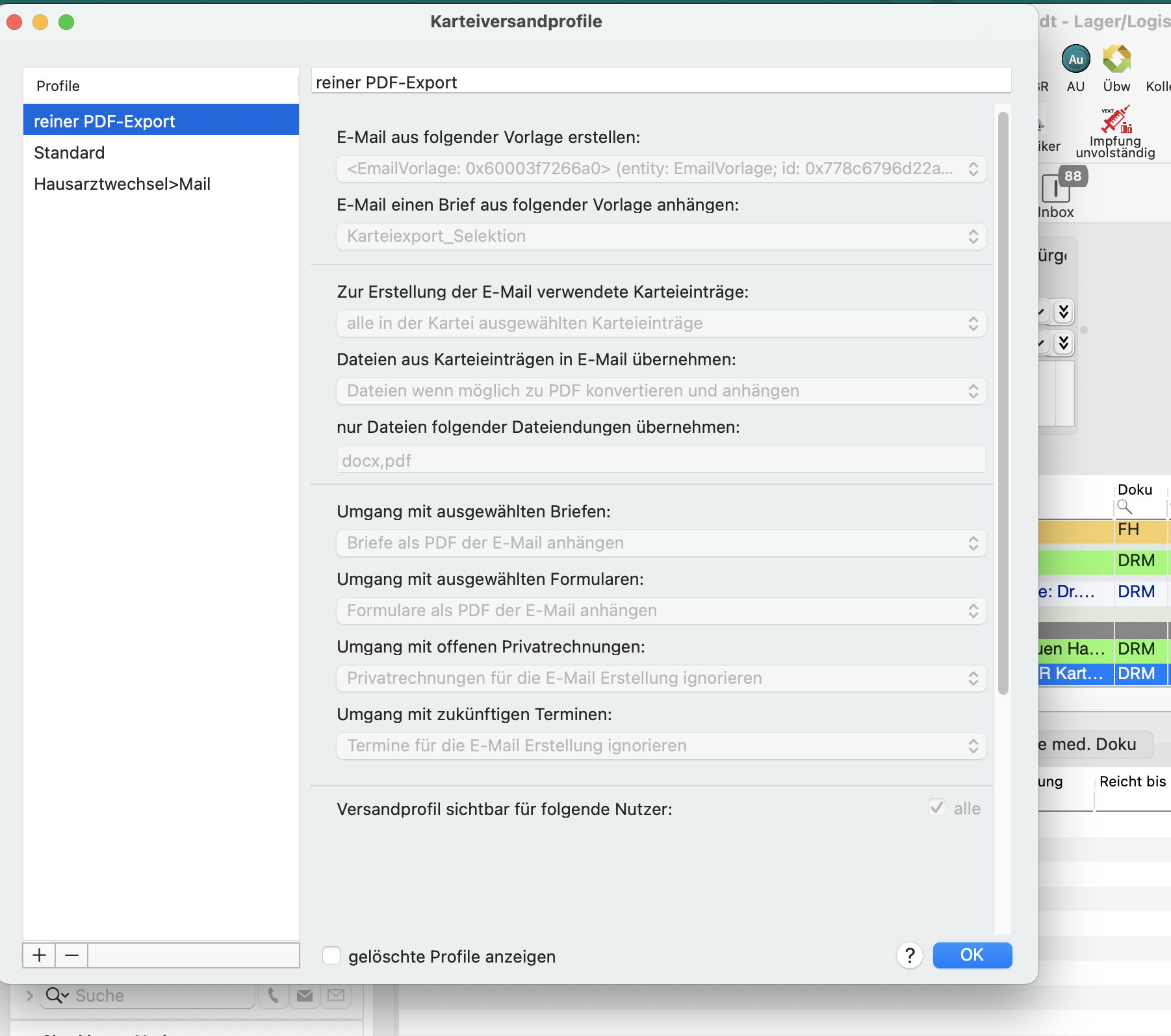
Task: Open Dateien zu PDF konvertieren dropdown
Action: point(661,391)
